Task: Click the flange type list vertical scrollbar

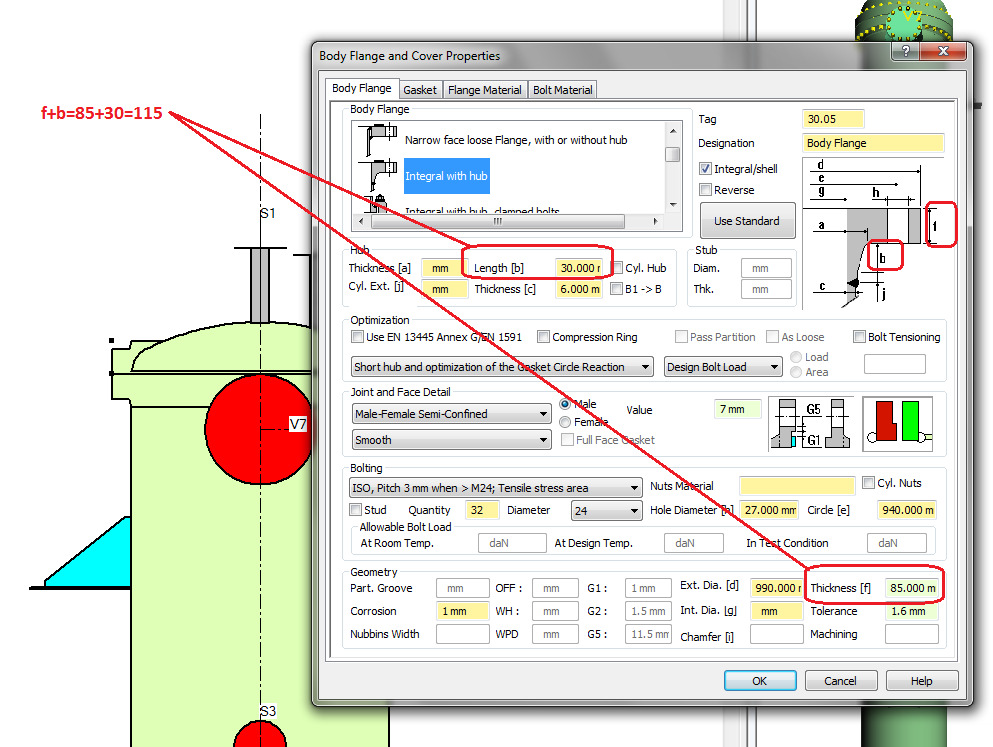Action: [x=673, y=165]
